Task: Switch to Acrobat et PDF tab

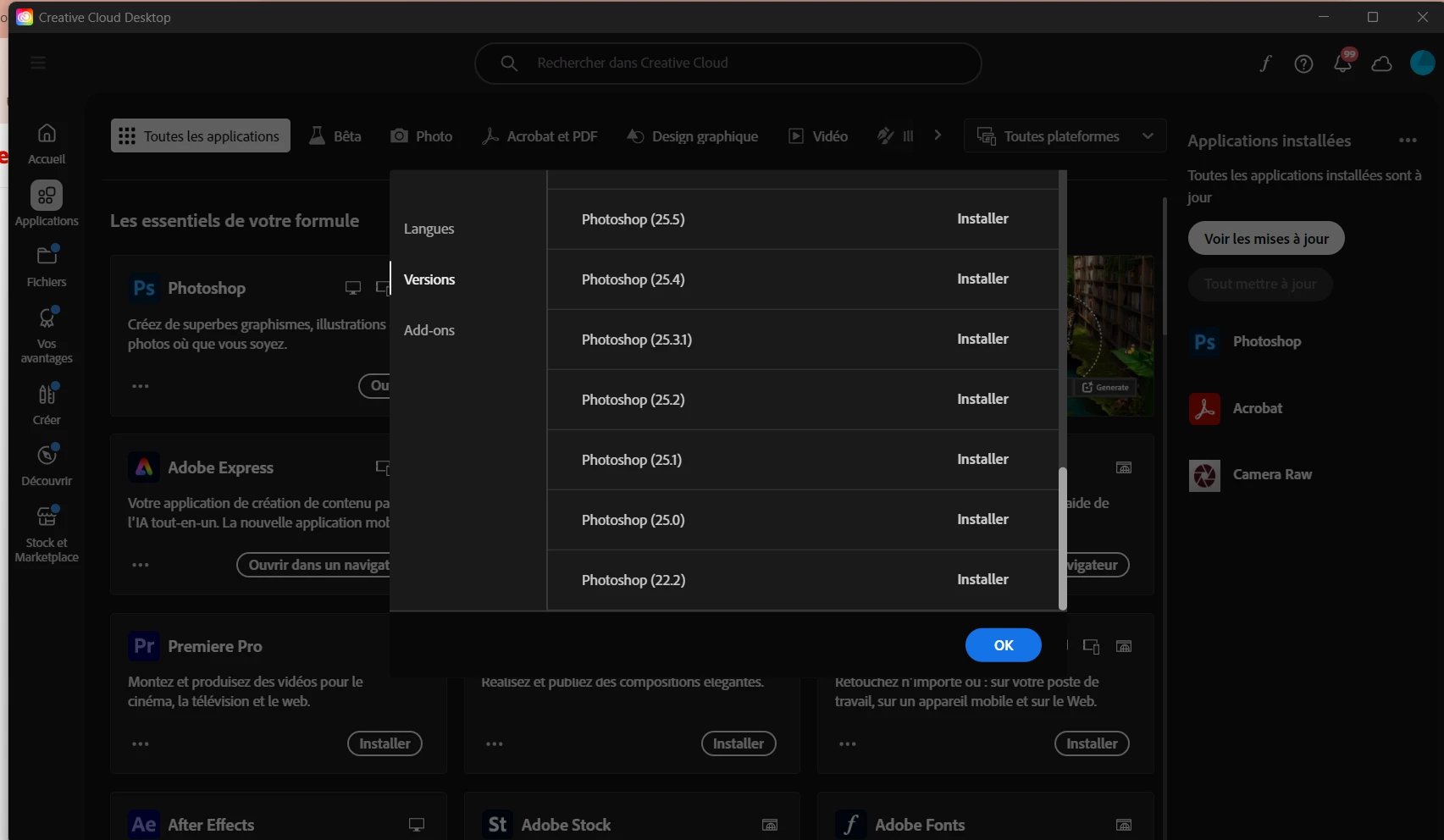Action: click(x=540, y=135)
